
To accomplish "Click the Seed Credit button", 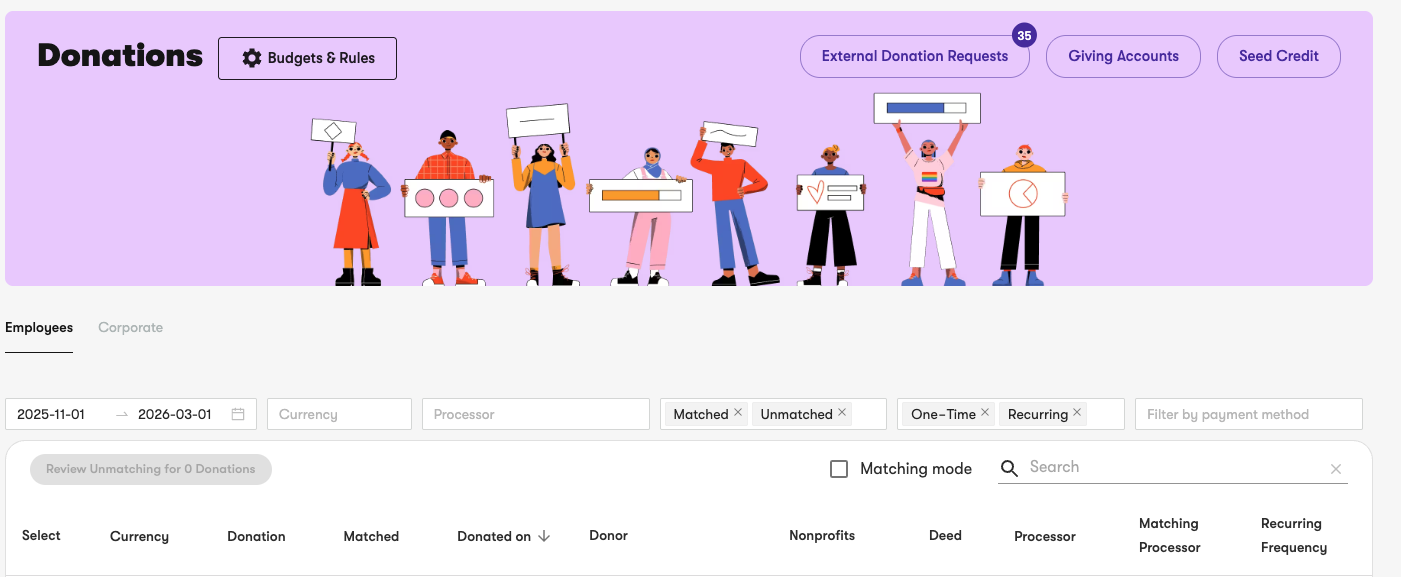I will pyautogui.click(x=1279, y=56).
